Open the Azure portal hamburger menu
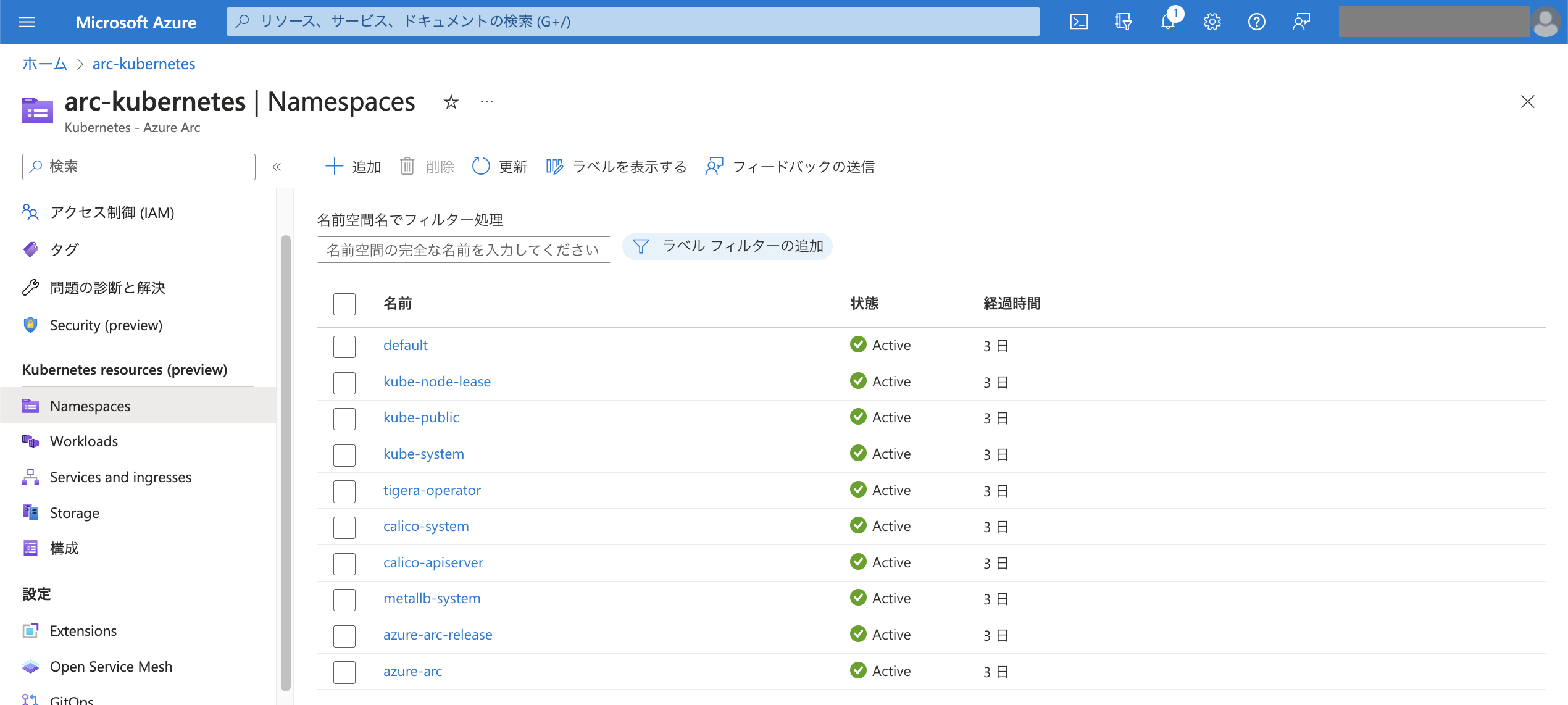1568x705 pixels. coord(27,22)
